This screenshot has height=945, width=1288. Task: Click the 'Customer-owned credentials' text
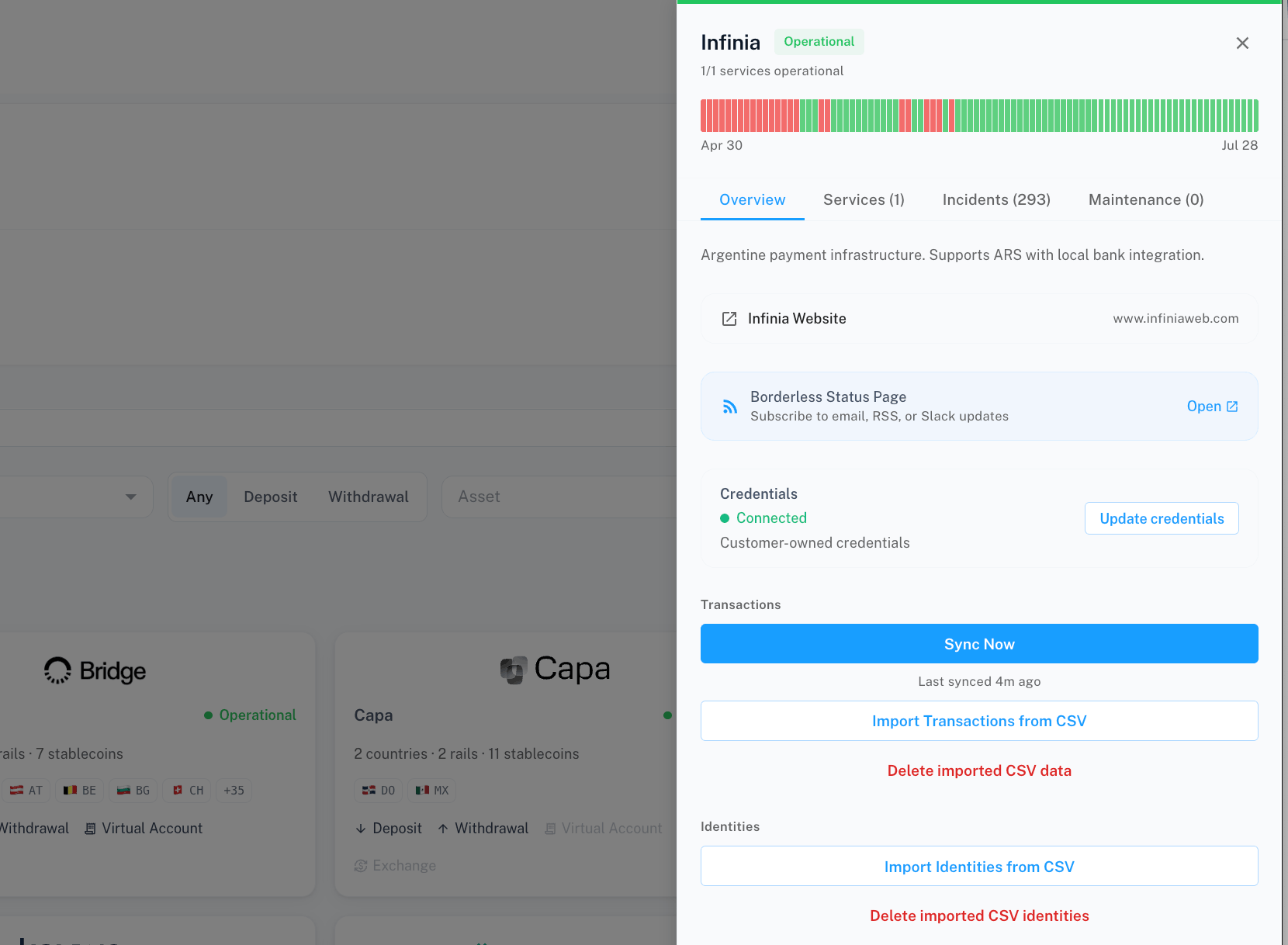click(815, 543)
